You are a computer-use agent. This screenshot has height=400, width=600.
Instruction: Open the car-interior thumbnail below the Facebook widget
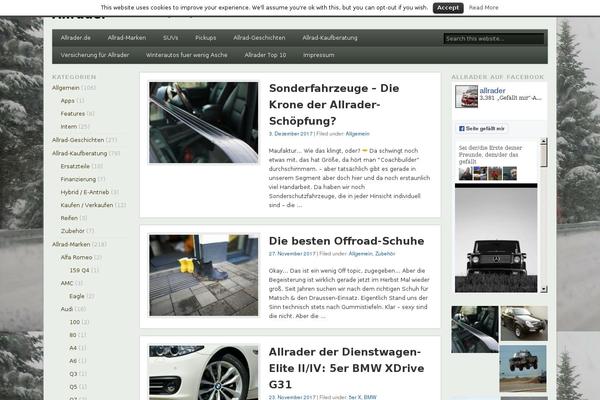475,329
